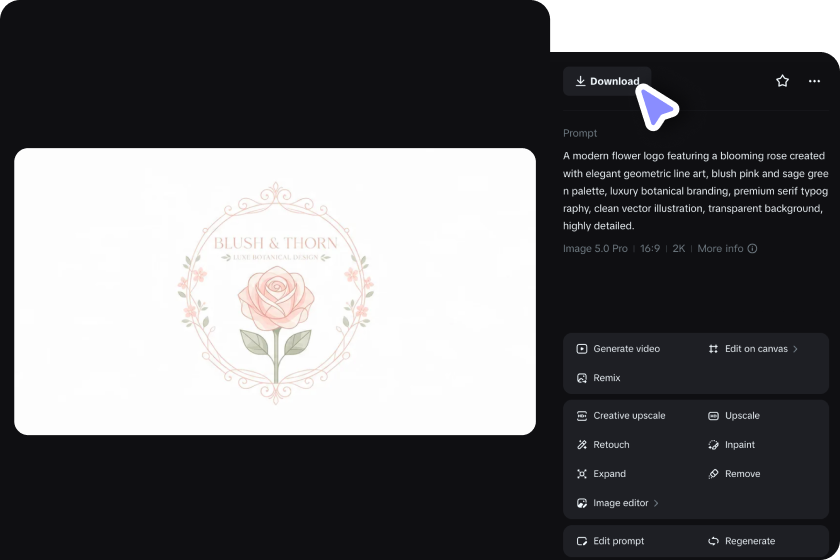Click the Remix icon
The width and height of the screenshot is (840, 560).
click(x=582, y=378)
